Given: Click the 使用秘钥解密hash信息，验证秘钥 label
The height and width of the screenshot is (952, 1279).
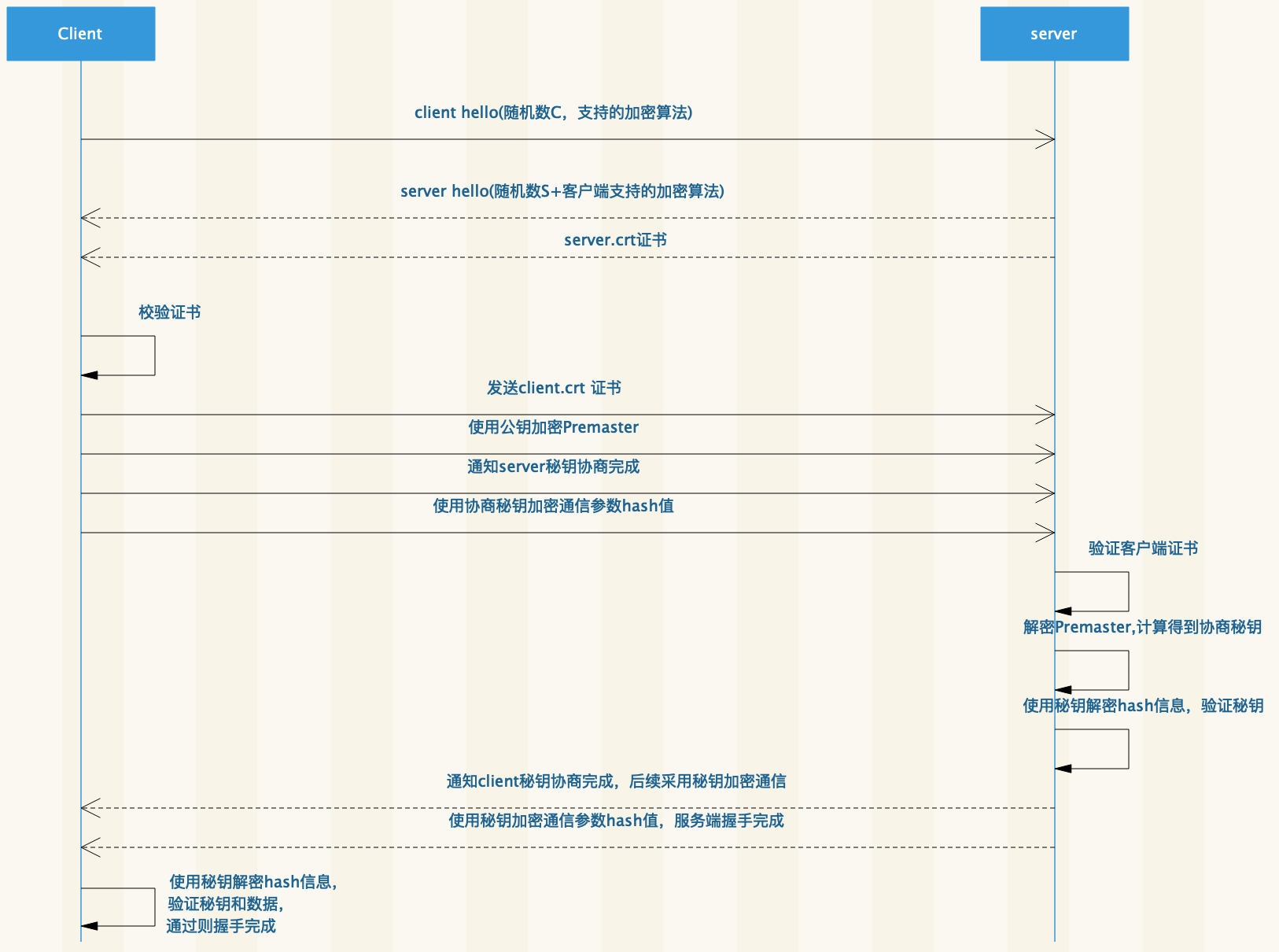Looking at the screenshot, I should pyautogui.click(x=1142, y=706).
